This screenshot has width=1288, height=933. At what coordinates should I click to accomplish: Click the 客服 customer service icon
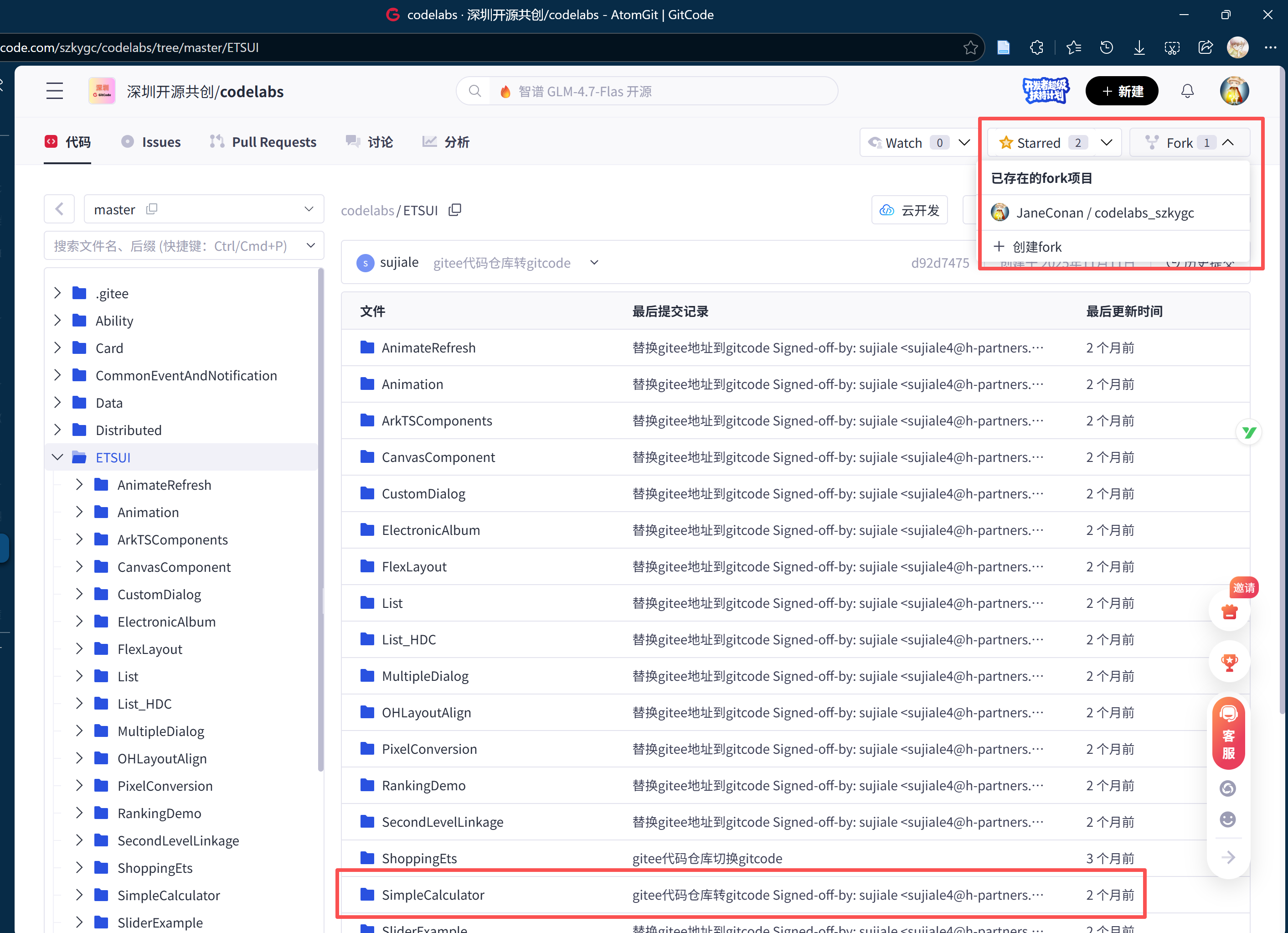1228,734
